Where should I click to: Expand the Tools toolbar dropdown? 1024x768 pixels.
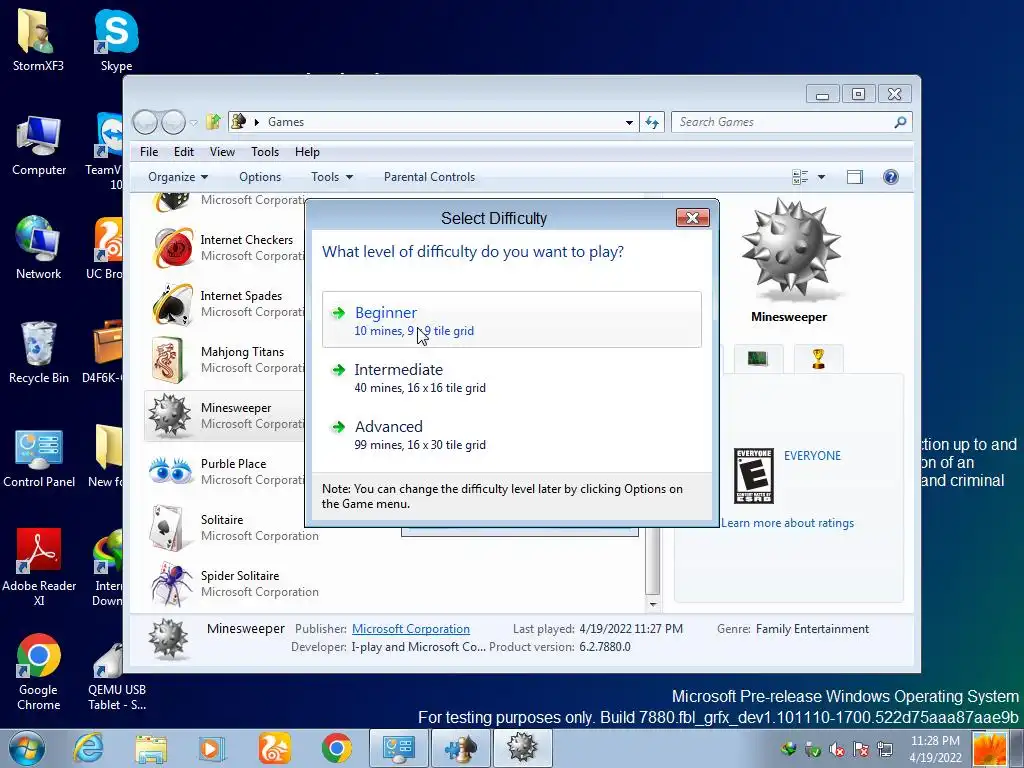(x=332, y=177)
